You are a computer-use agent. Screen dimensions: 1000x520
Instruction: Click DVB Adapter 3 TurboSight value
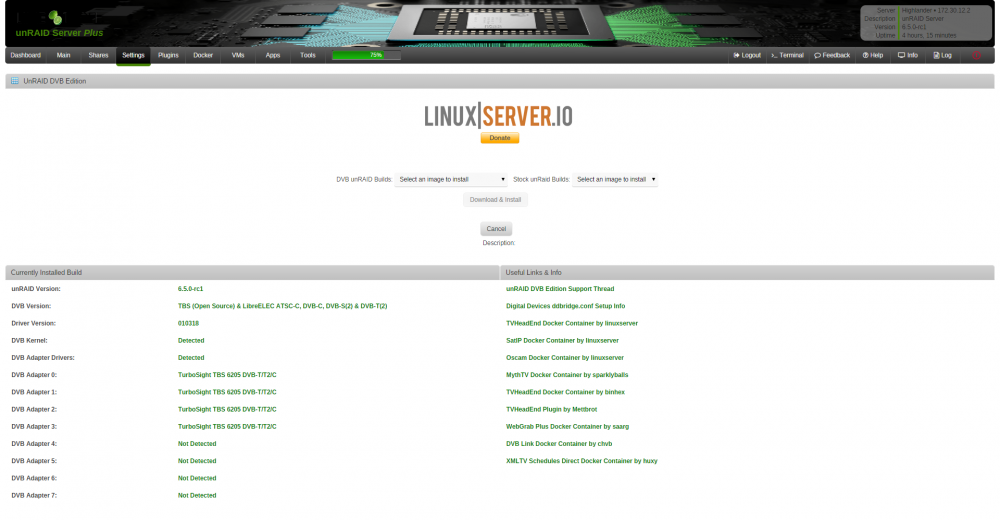tap(227, 427)
